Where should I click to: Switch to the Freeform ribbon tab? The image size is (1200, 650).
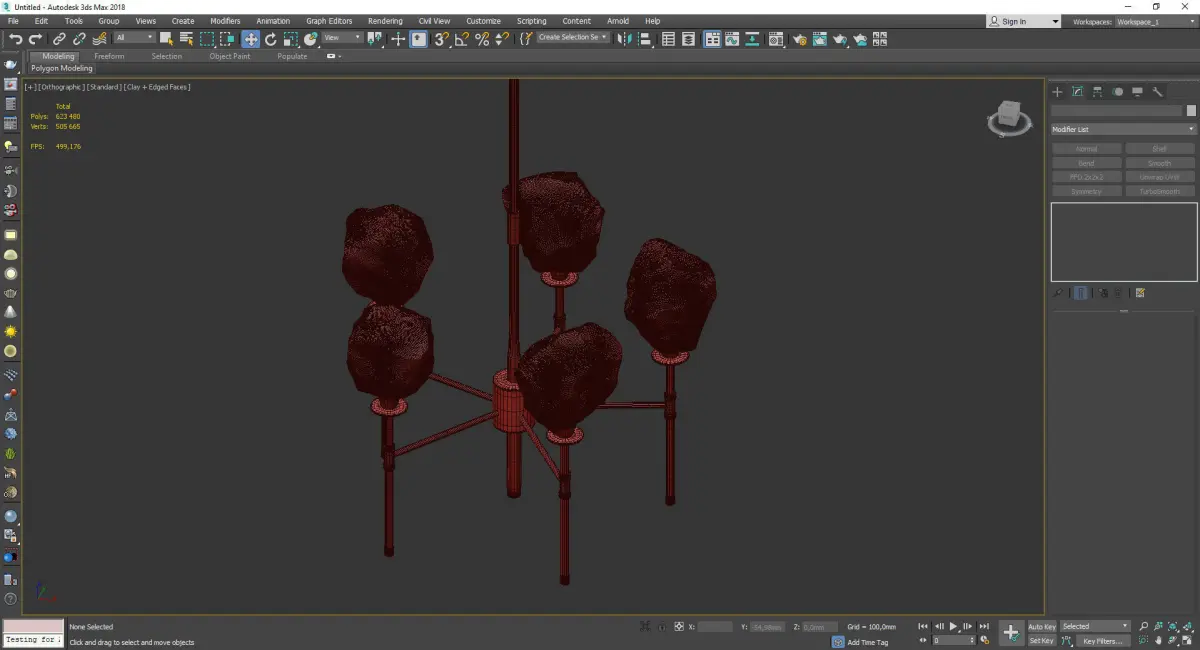click(x=109, y=56)
